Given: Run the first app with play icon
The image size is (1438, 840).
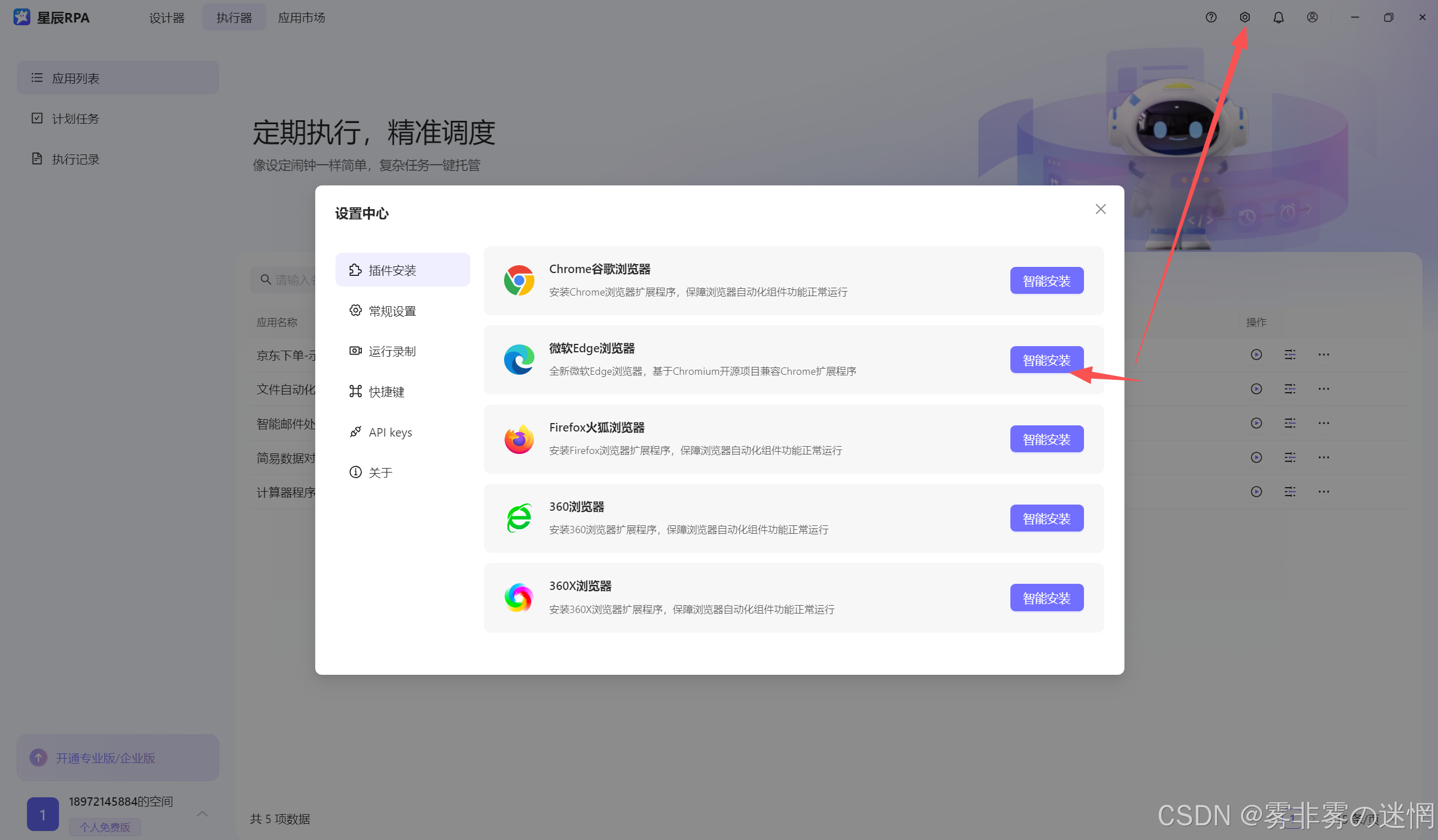Looking at the screenshot, I should [1256, 355].
